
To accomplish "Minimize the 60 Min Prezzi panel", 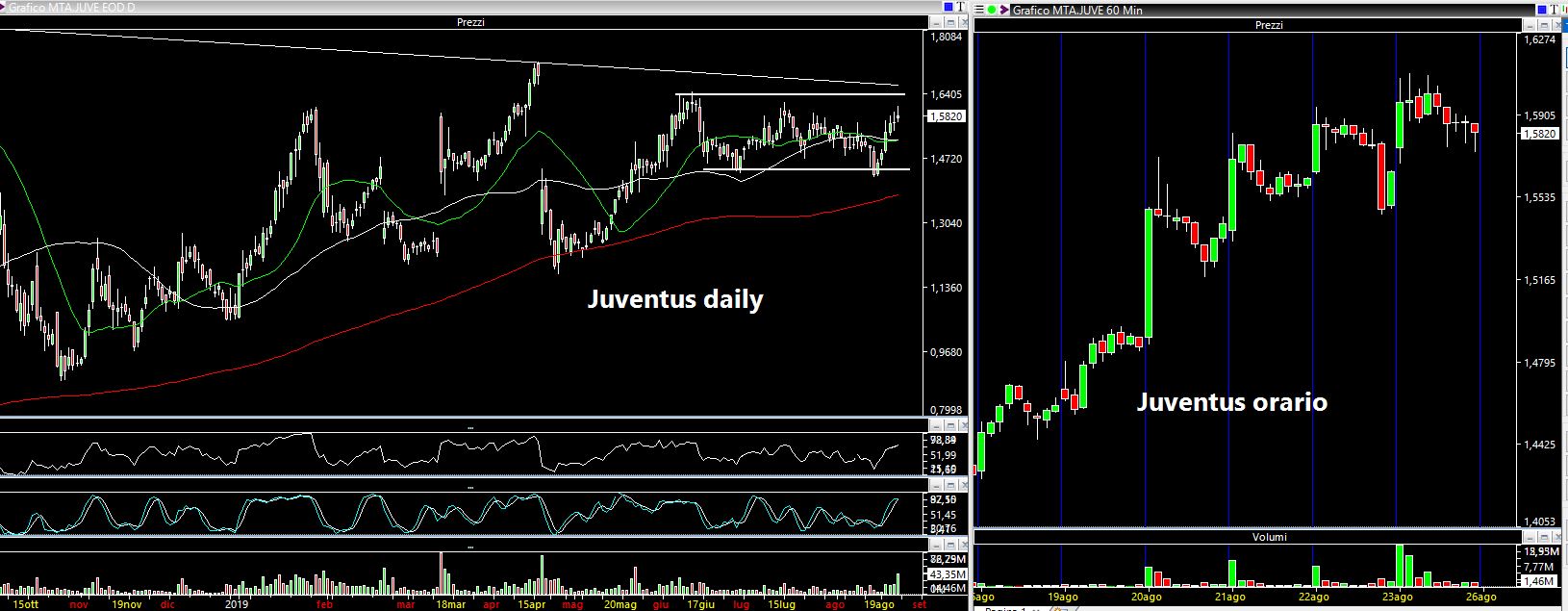I will 1530,25.
